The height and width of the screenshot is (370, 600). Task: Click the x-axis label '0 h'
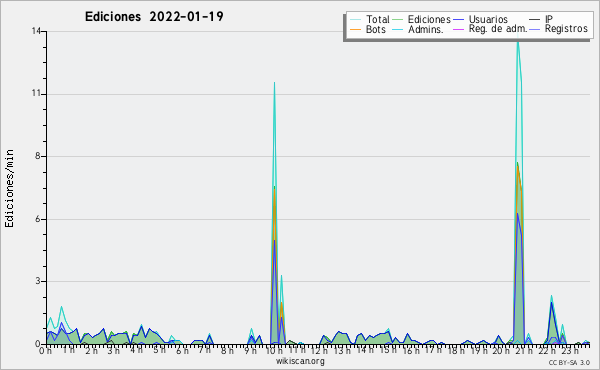pyautogui.click(x=46, y=351)
